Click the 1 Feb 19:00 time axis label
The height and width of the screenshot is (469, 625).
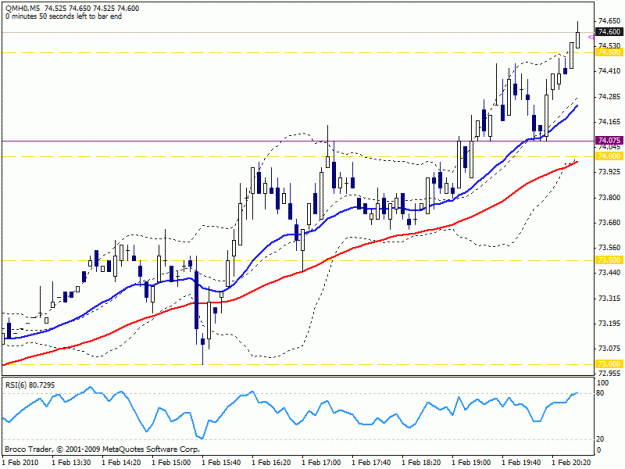[471, 462]
